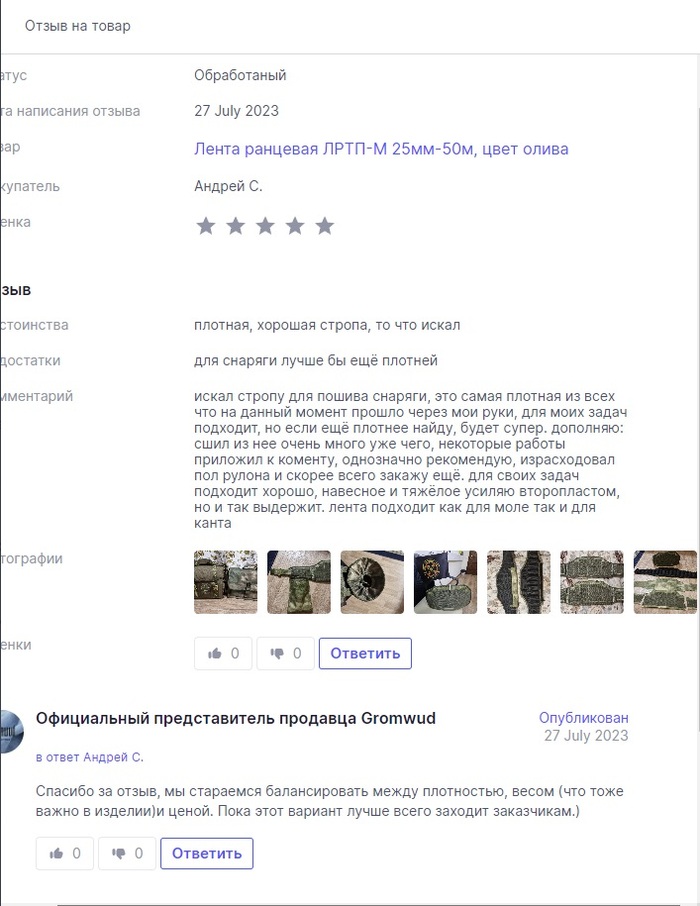Image resolution: width=700 pixels, height=906 pixels.
Task: Dislike the Gromwud seller reply
Action: click(x=127, y=853)
